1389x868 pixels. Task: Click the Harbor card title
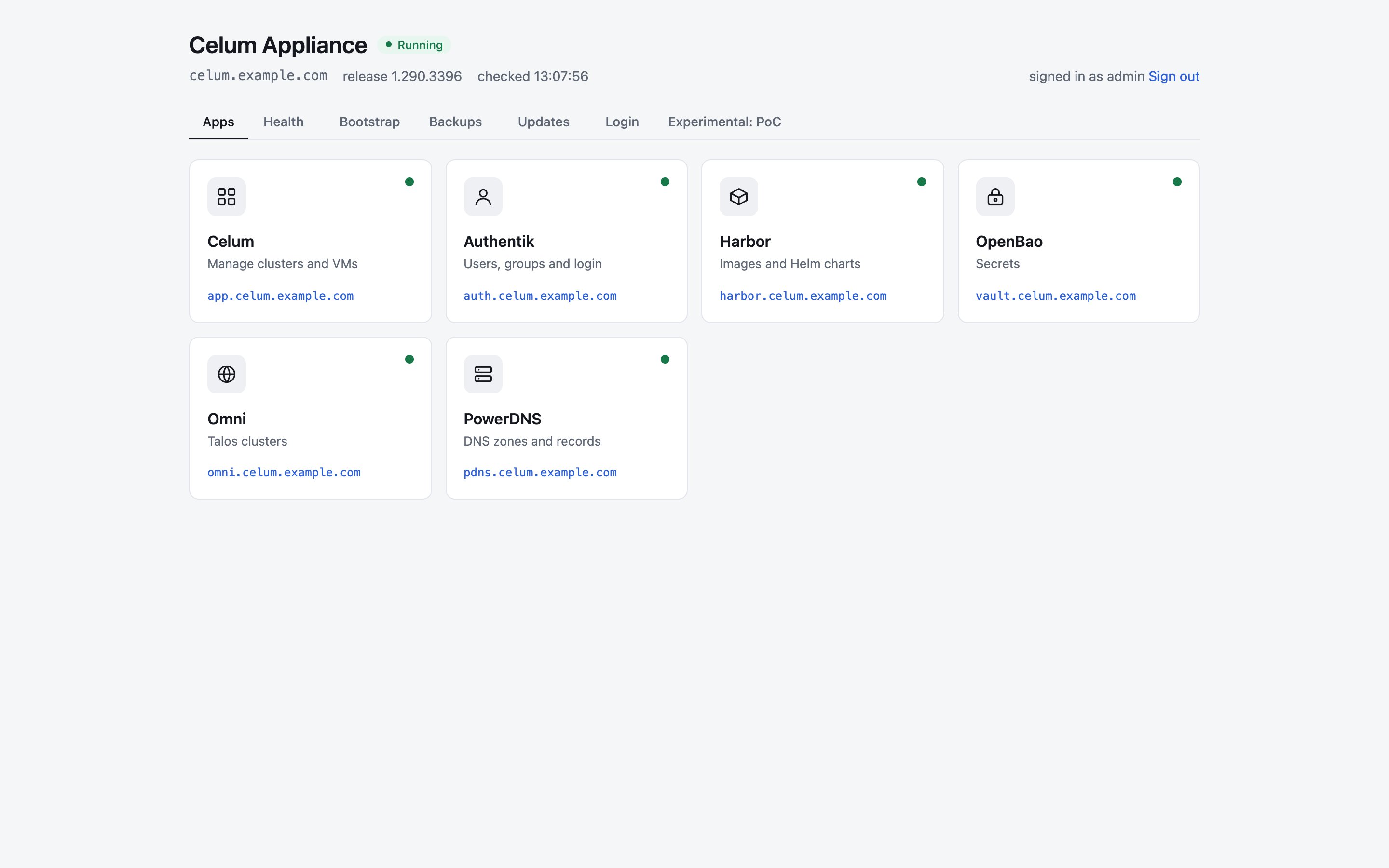click(x=745, y=242)
